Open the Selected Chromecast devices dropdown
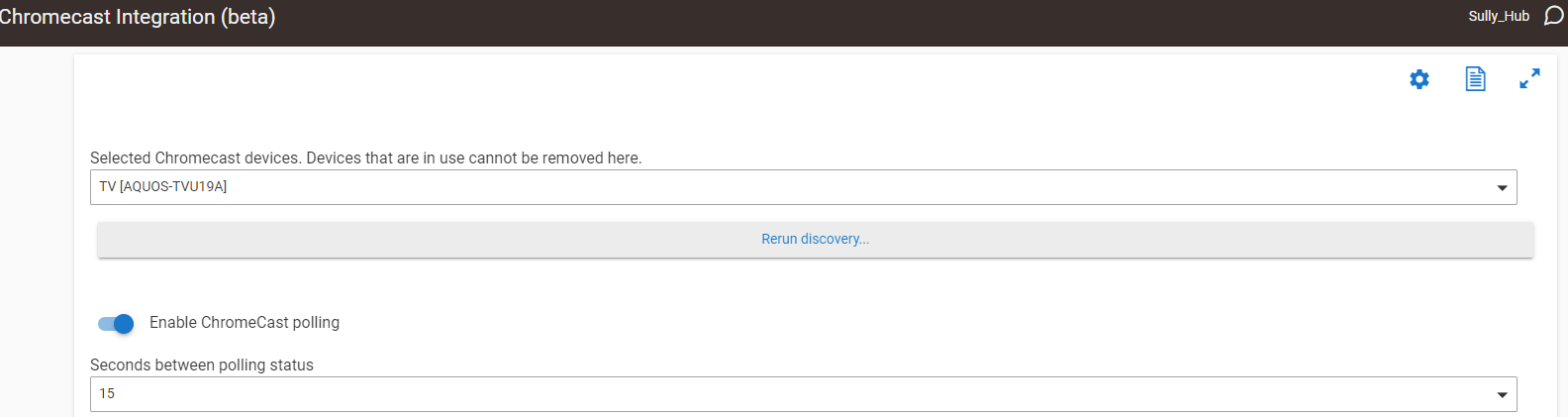 792,187
